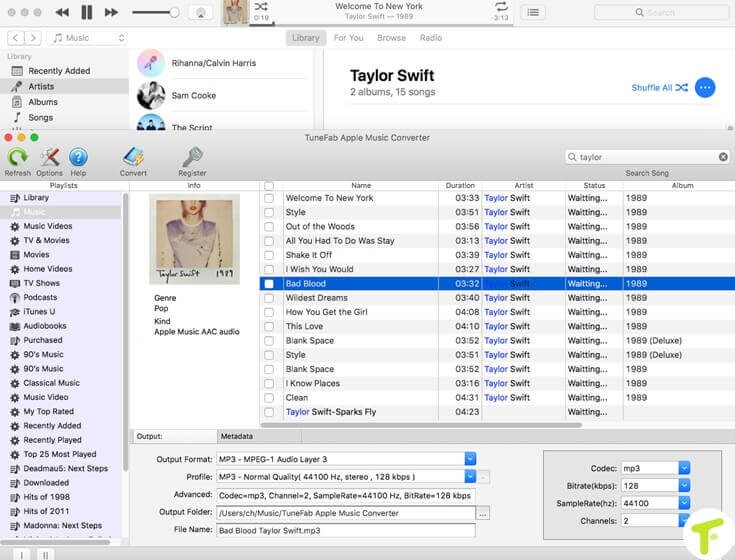Pause playback in iTunes
The image size is (735, 560).
[86, 12]
